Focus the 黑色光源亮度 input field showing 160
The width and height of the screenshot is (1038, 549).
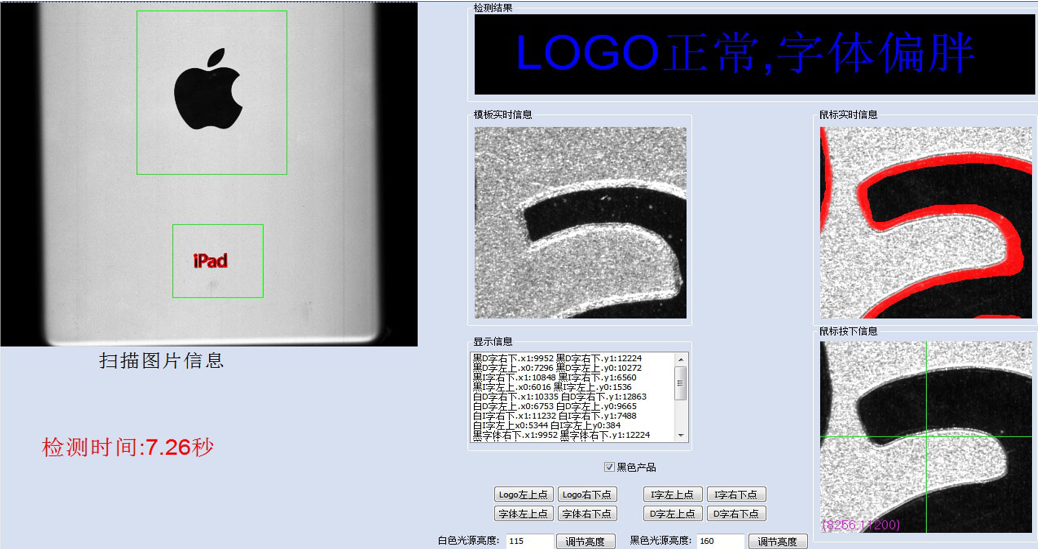pyautogui.click(x=721, y=541)
